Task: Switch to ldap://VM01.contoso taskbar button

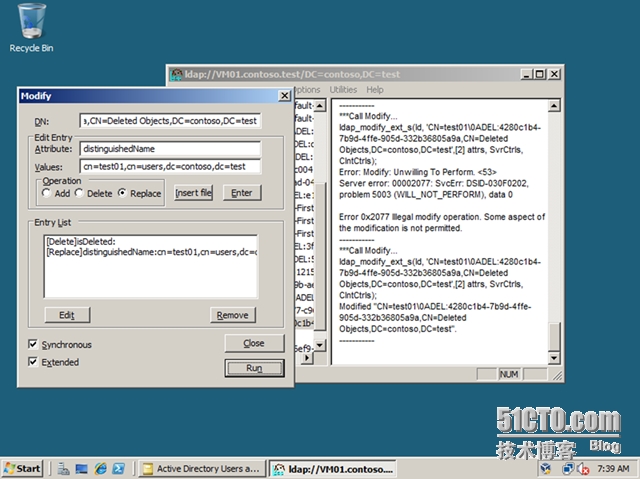Action: pyautogui.click(x=334, y=469)
